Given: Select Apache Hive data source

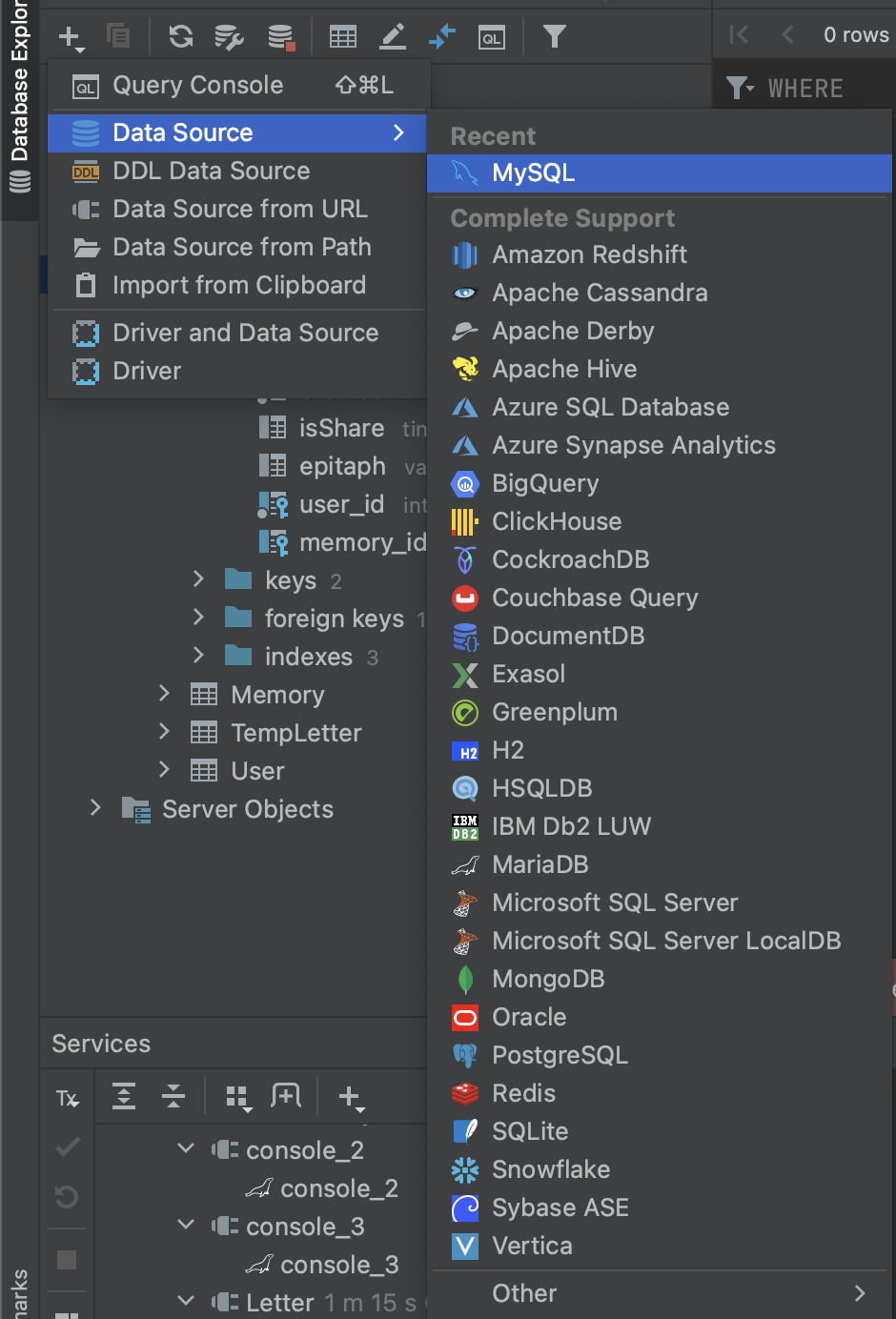Looking at the screenshot, I should (x=660, y=369).
